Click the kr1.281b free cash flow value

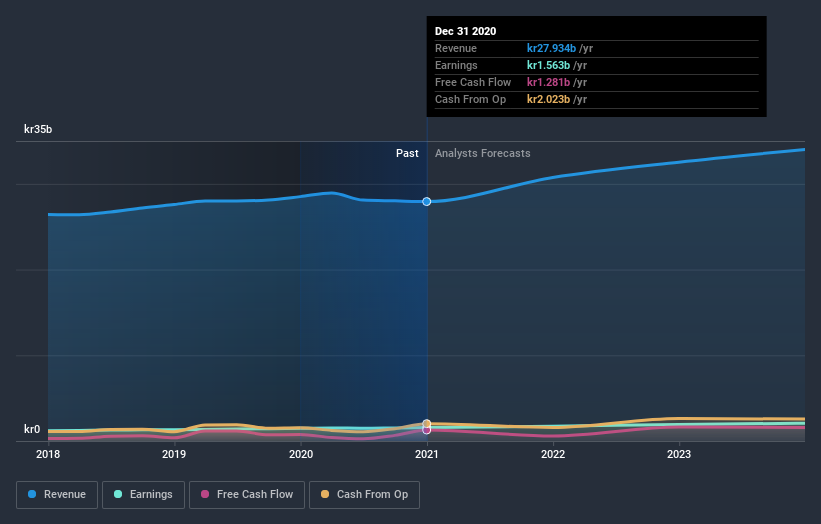[x=548, y=82]
